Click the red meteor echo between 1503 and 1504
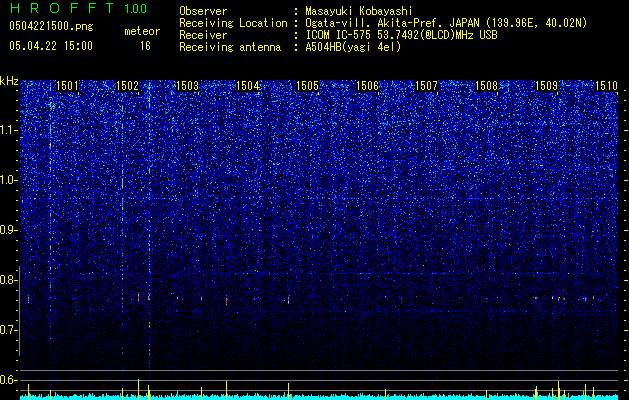Viewport: 629px width, 400px height. pos(226,301)
